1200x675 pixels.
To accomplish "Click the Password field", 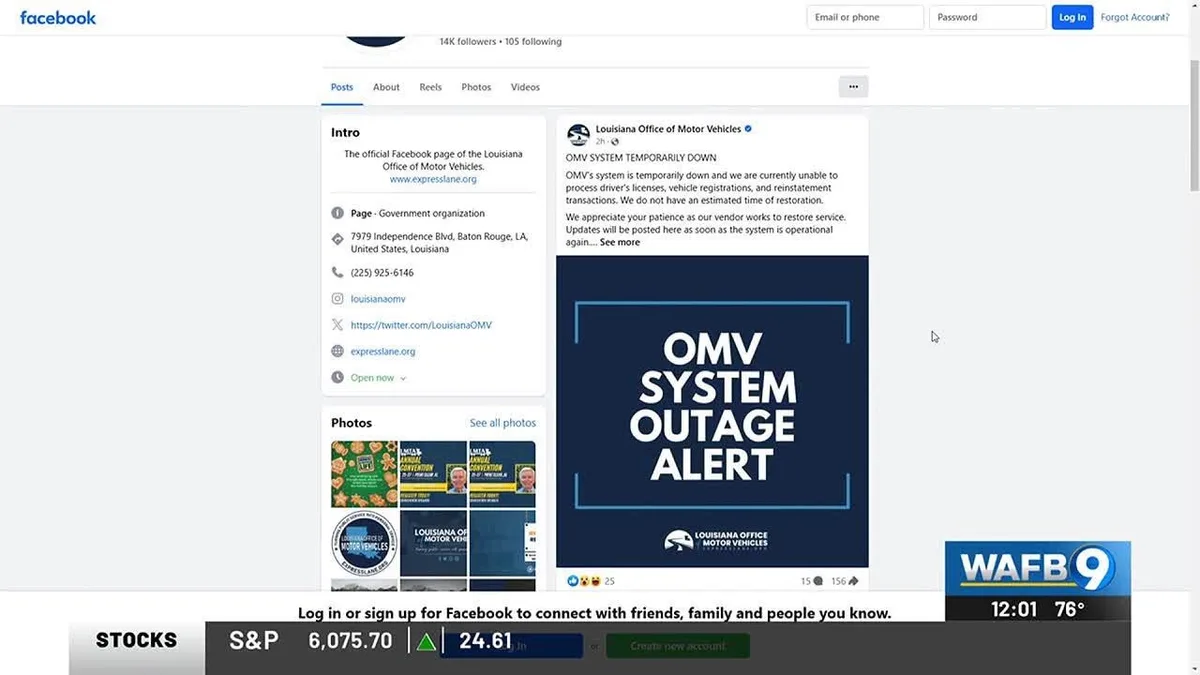I will [987, 17].
